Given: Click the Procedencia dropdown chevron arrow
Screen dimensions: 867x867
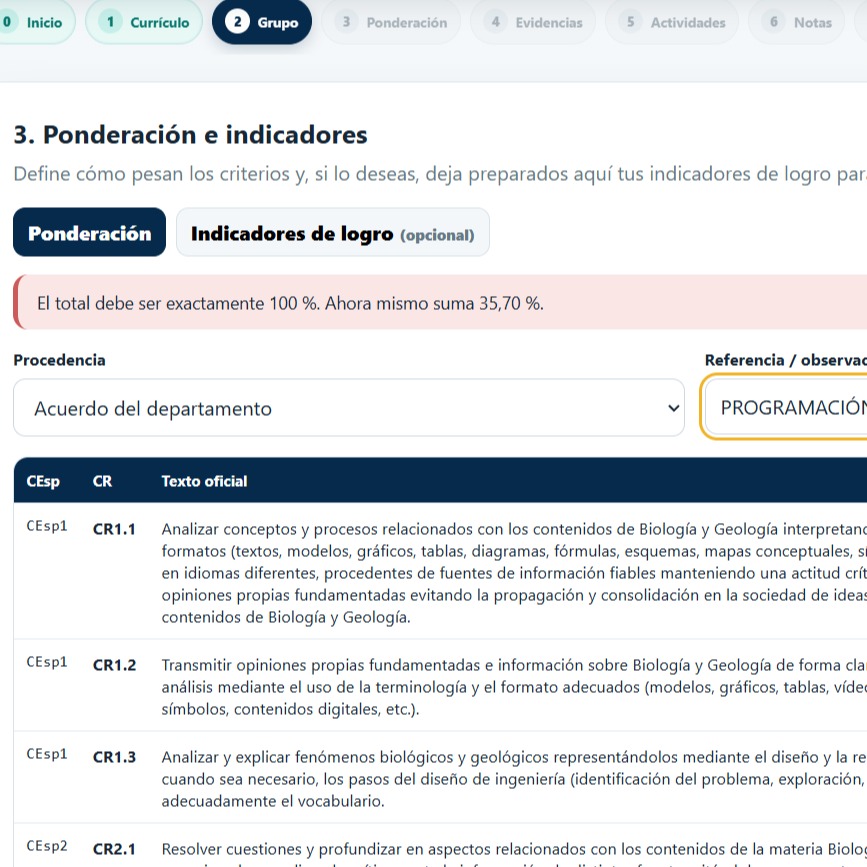Looking at the screenshot, I should tap(673, 409).
